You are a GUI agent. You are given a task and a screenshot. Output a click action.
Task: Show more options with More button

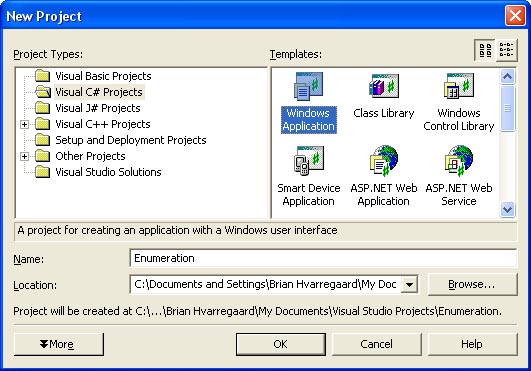pos(59,344)
